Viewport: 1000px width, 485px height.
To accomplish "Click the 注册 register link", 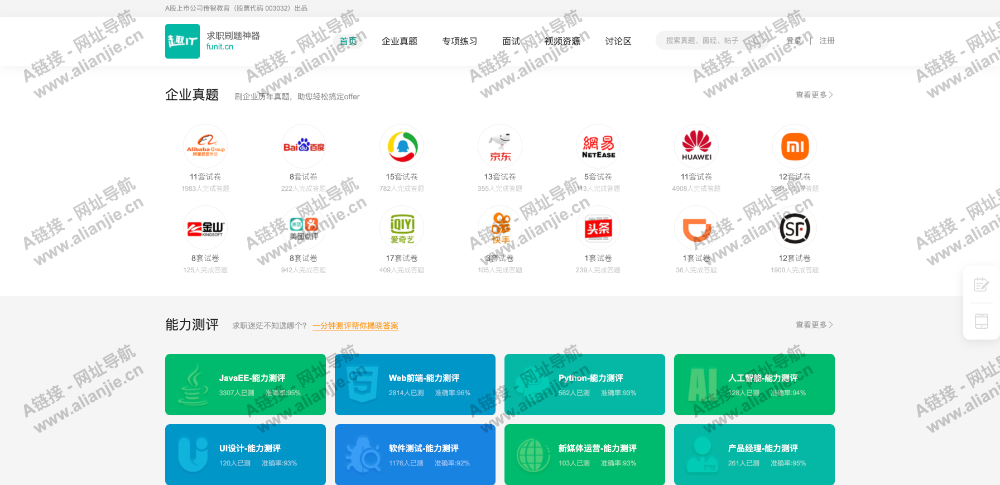I will pyautogui.click(x=827, y=40).
